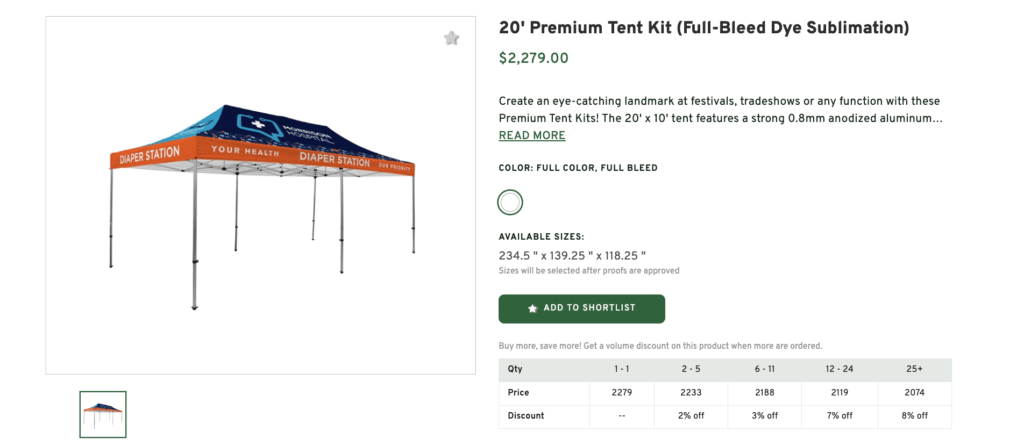
Task: Click the 12 - 24 quantity column header
Action: point(839,369)
